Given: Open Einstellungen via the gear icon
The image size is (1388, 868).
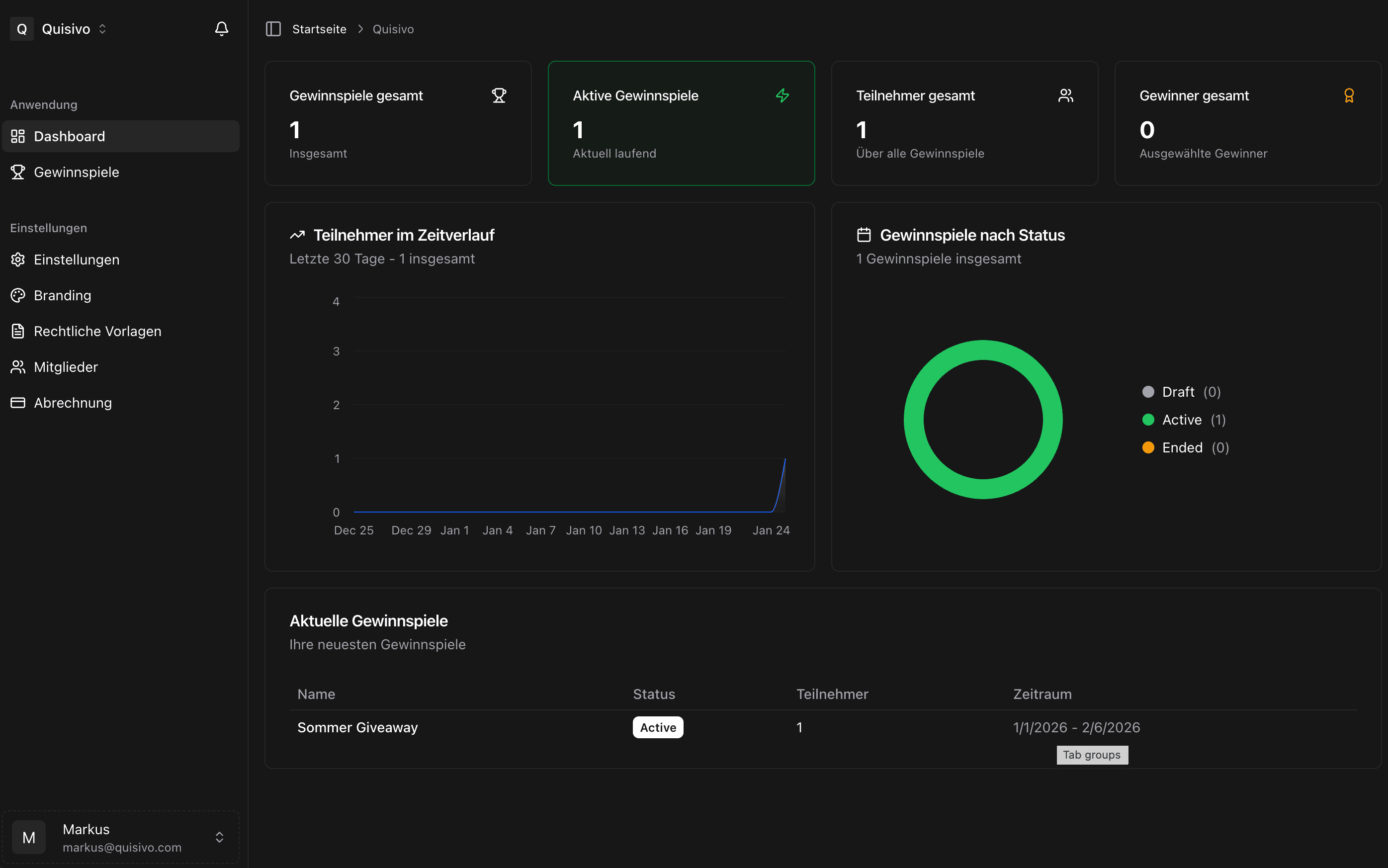Looking at the screenshot, I should [x=17, y=260].
